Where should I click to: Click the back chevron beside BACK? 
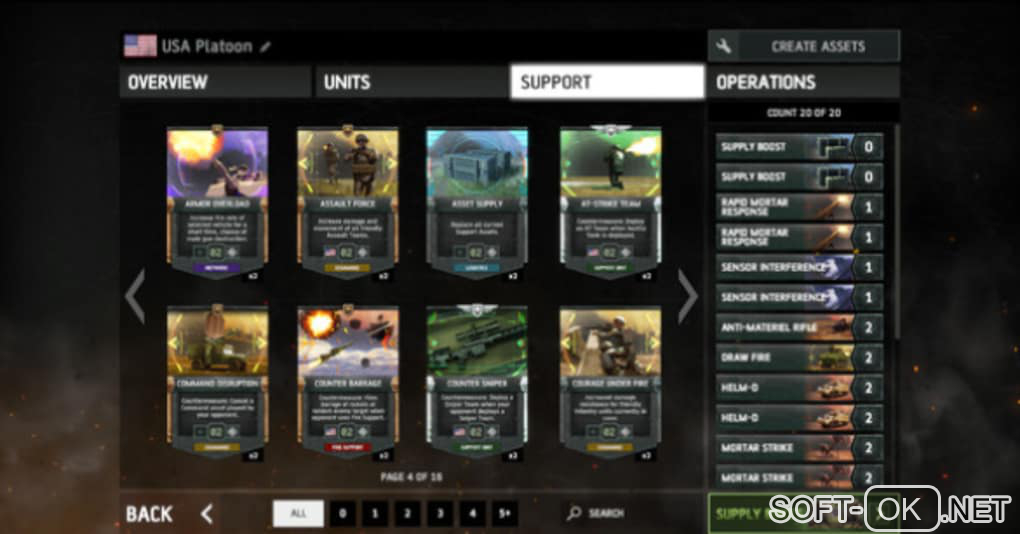(x=207, y=514)
